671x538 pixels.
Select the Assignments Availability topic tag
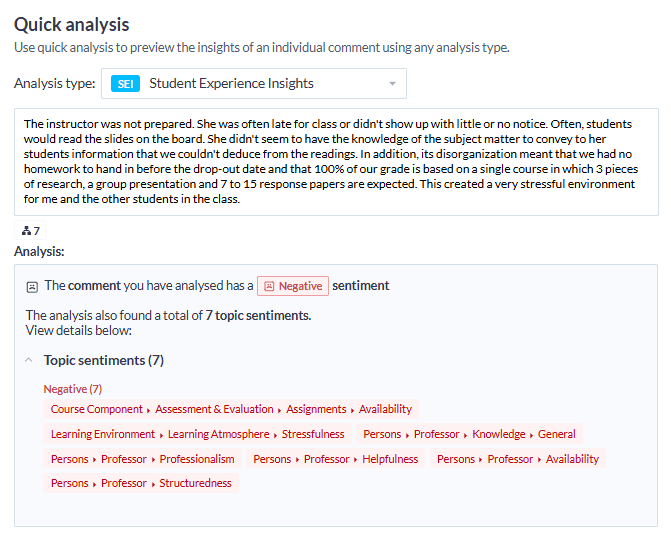[x=231, y=409]
